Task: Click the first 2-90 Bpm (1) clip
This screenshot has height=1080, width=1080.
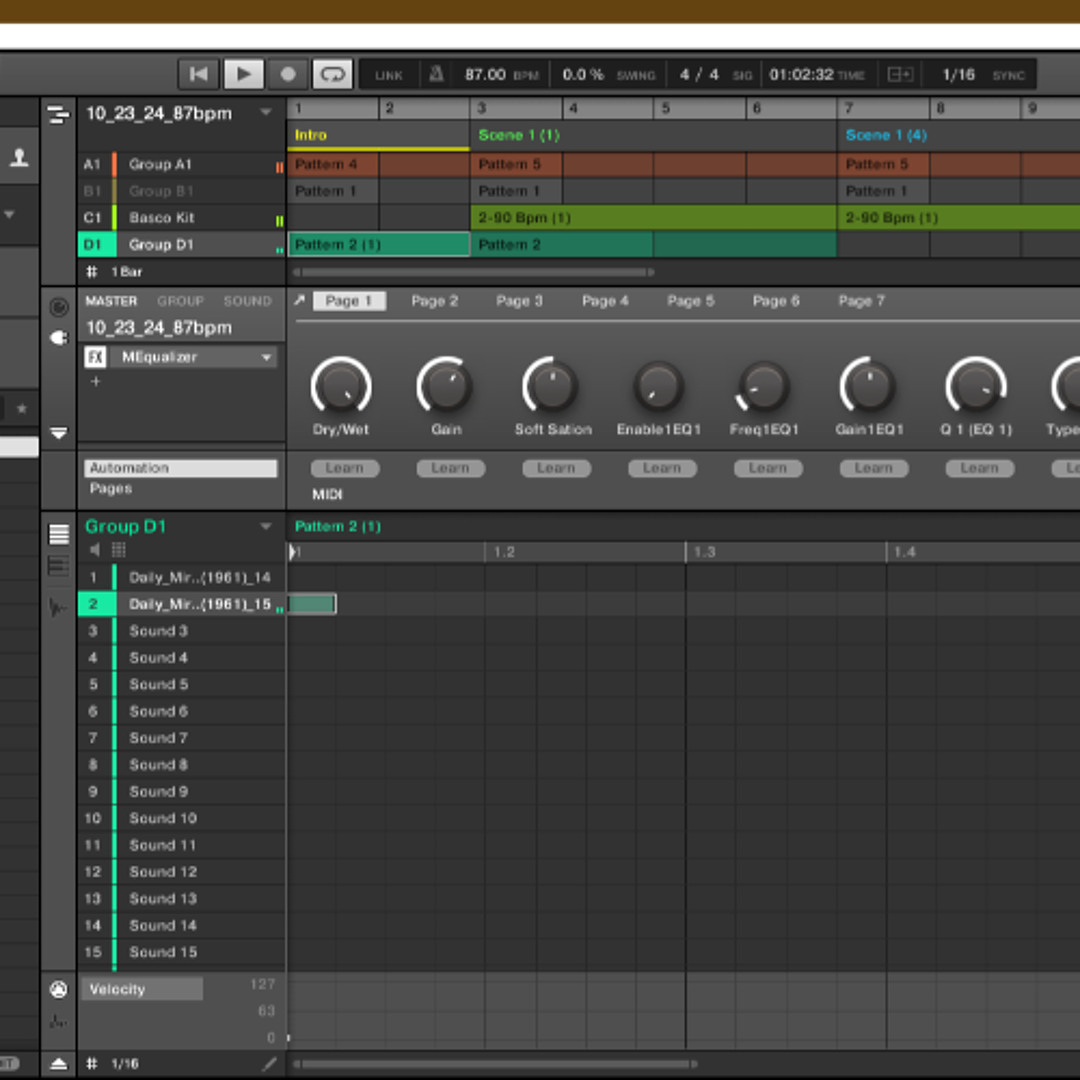Action: 653,218
